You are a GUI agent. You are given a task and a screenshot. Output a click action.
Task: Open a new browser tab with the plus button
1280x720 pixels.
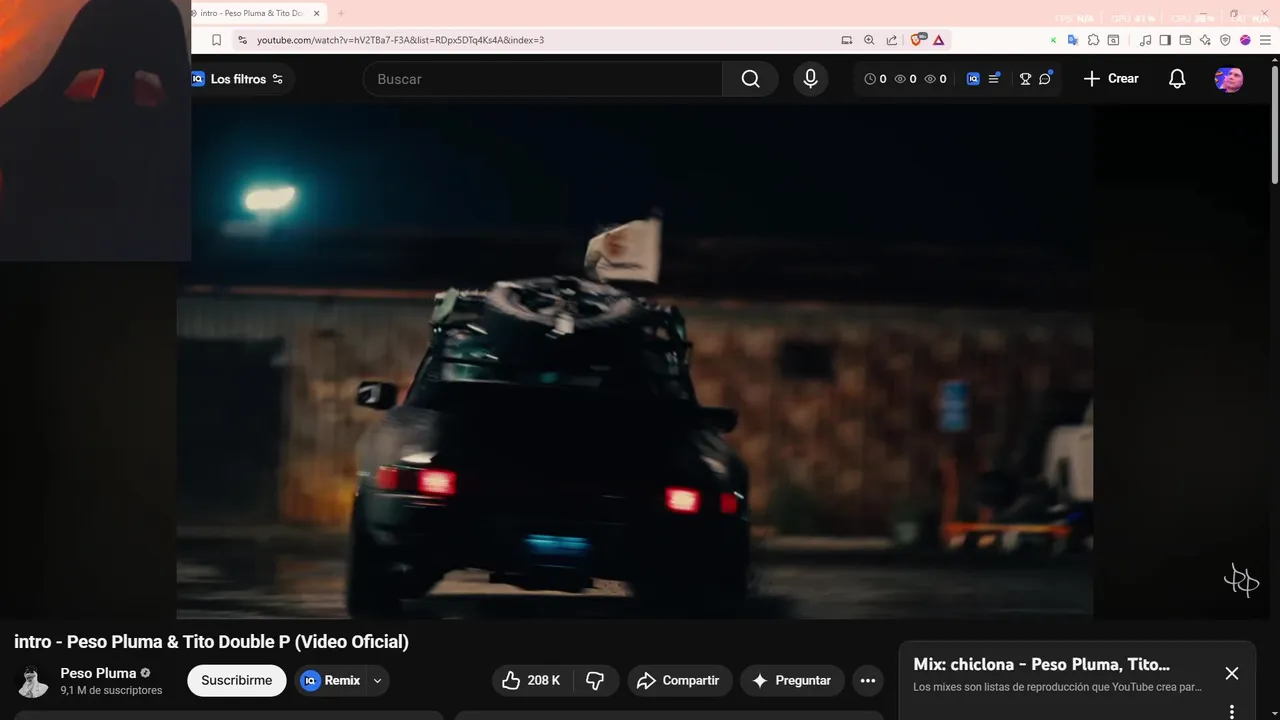point(340,13)
